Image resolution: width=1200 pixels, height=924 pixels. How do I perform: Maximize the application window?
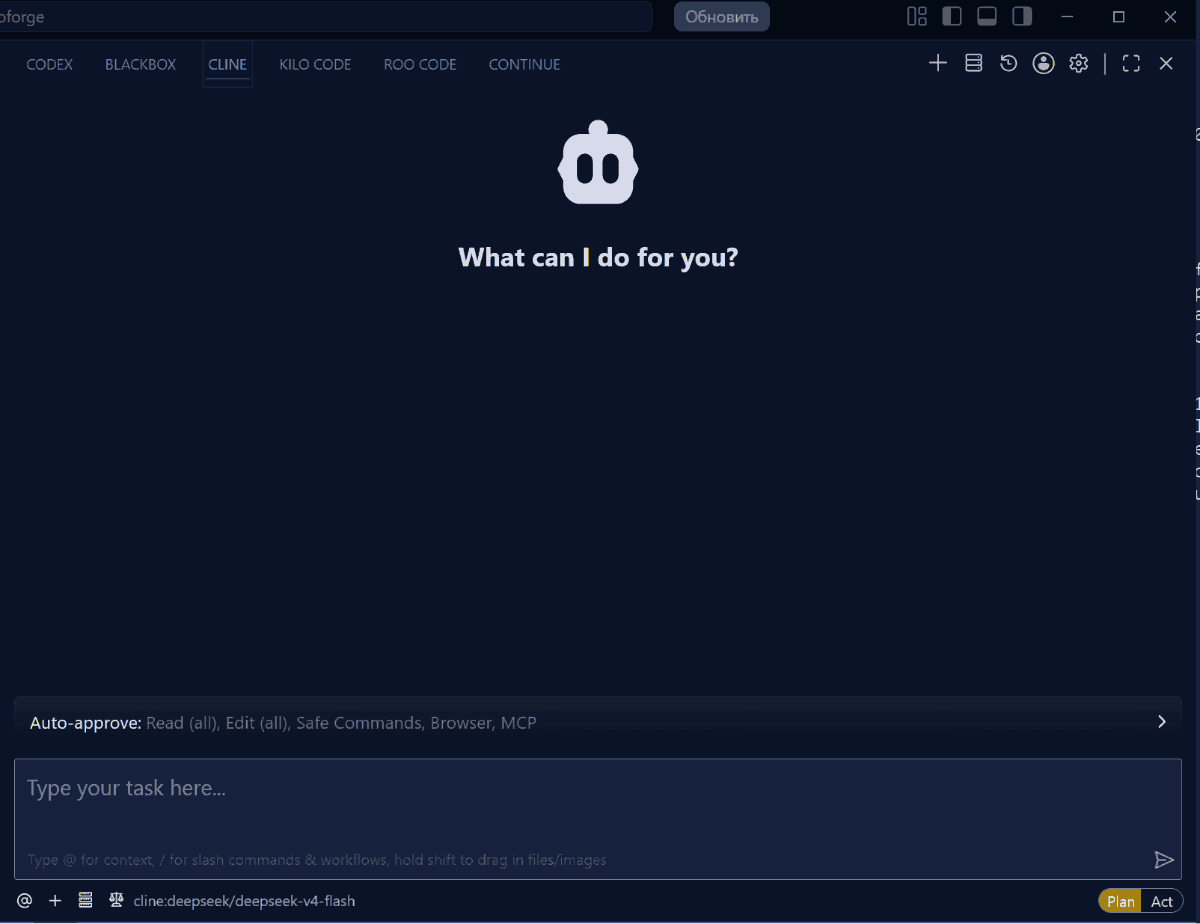(1119, 16)
